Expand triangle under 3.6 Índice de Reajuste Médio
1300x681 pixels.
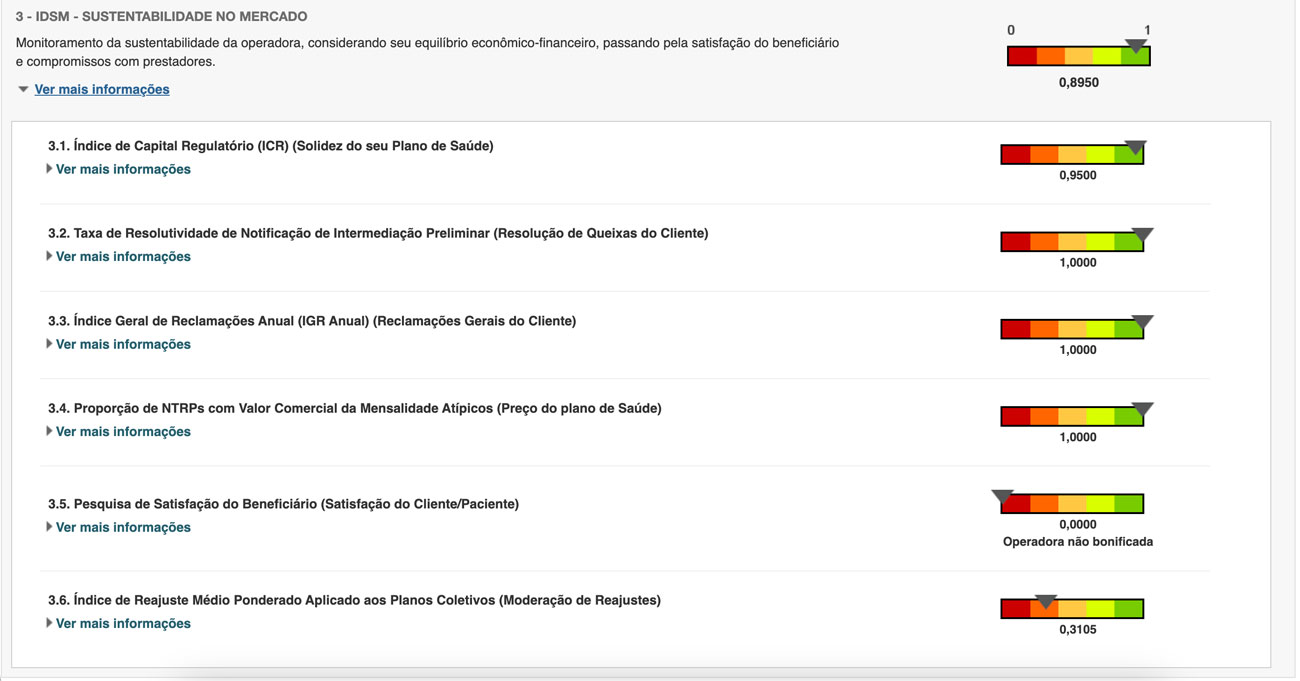coord(49,623)
